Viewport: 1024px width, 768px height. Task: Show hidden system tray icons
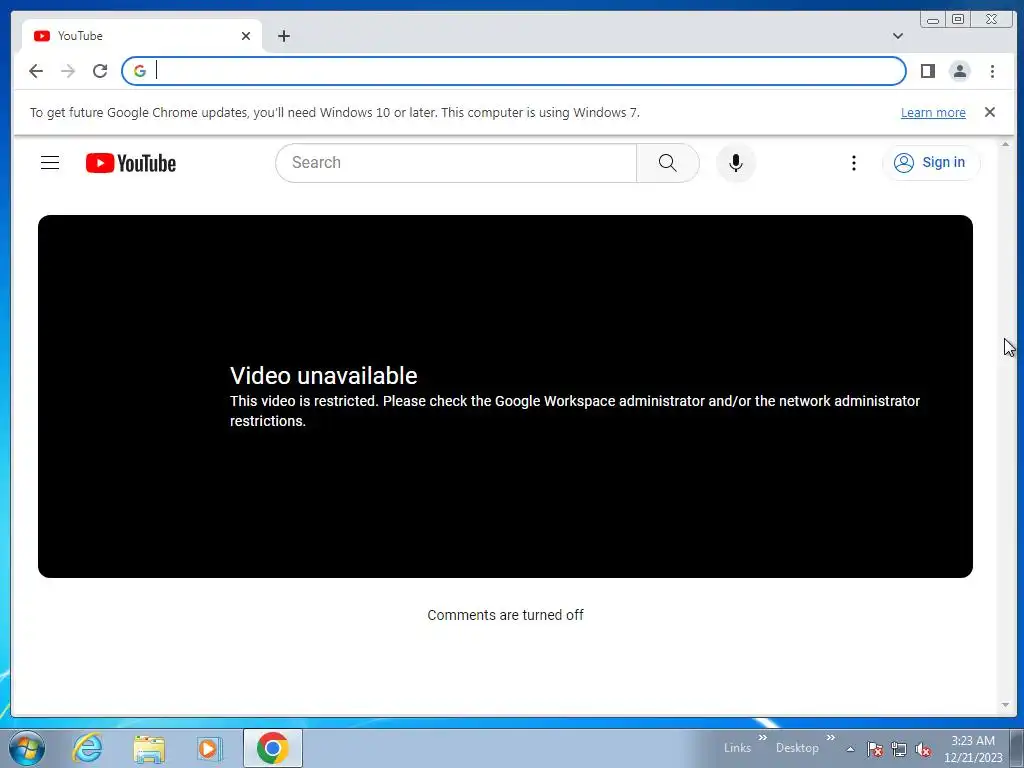pyautogui.click(x=850, y=749)
